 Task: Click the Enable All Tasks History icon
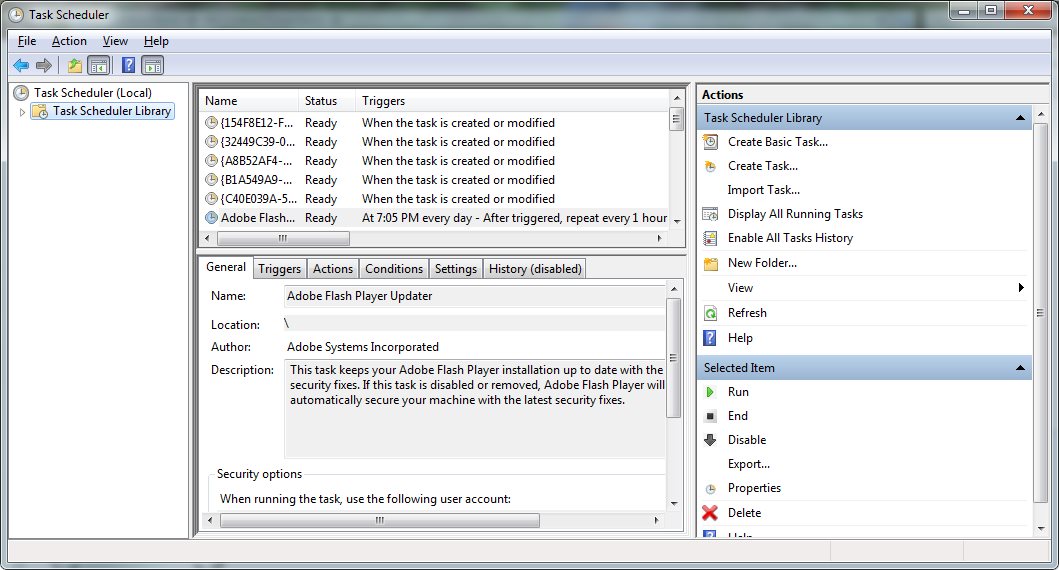(711, 238)
